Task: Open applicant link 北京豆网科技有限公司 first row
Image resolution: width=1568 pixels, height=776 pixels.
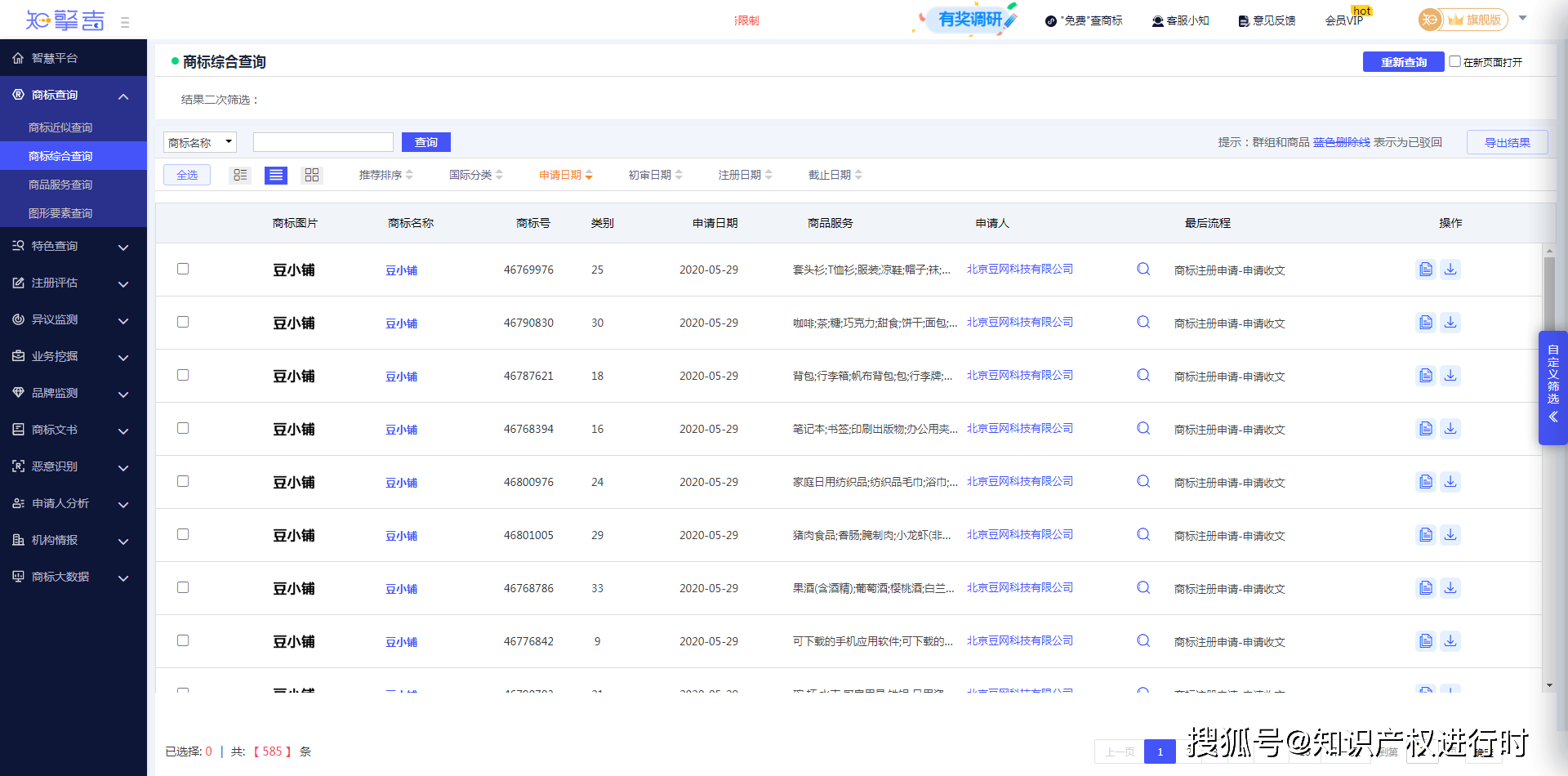Action: click(1020, 269)
